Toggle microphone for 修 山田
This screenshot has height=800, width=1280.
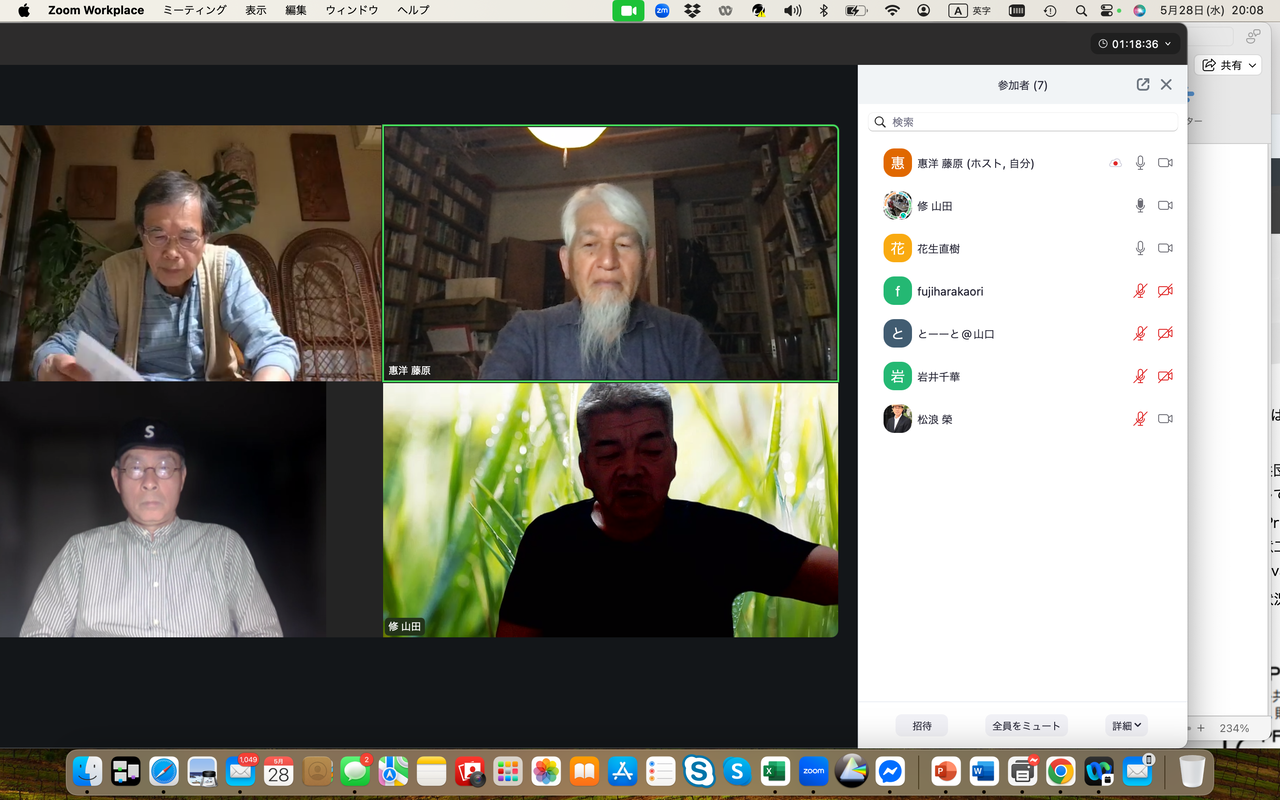[x=1140, y=206]
